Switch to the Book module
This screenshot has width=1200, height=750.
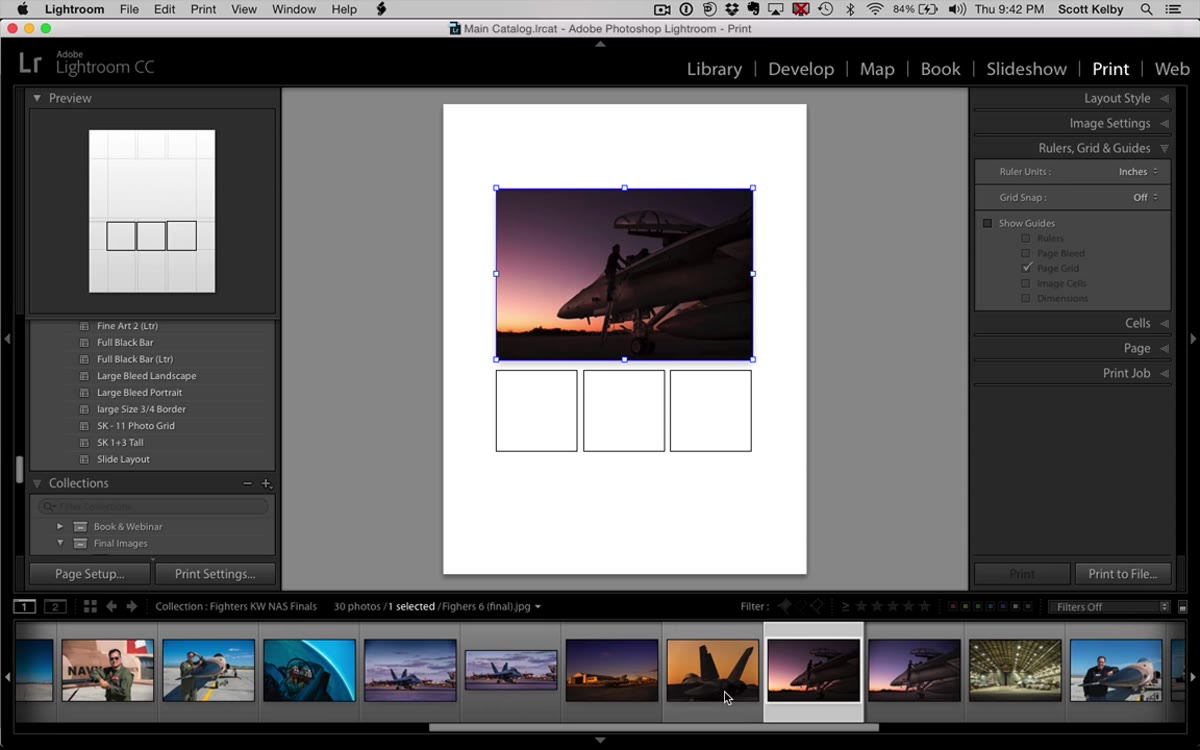tap(940, 69)
